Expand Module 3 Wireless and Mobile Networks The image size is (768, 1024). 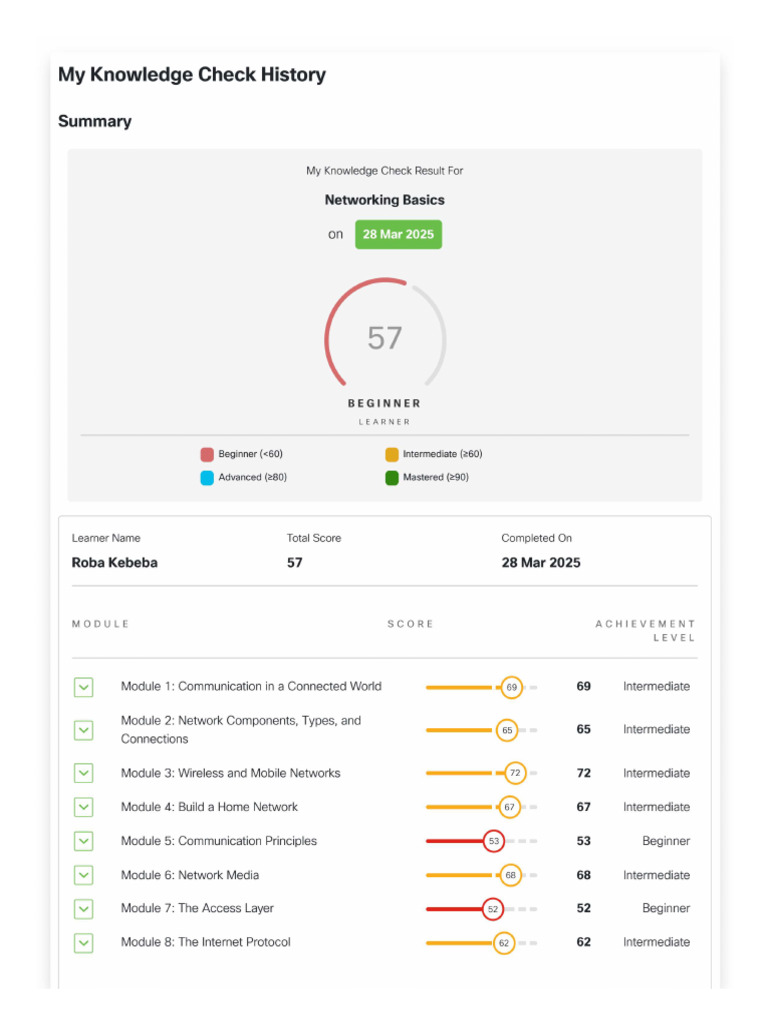84,773
